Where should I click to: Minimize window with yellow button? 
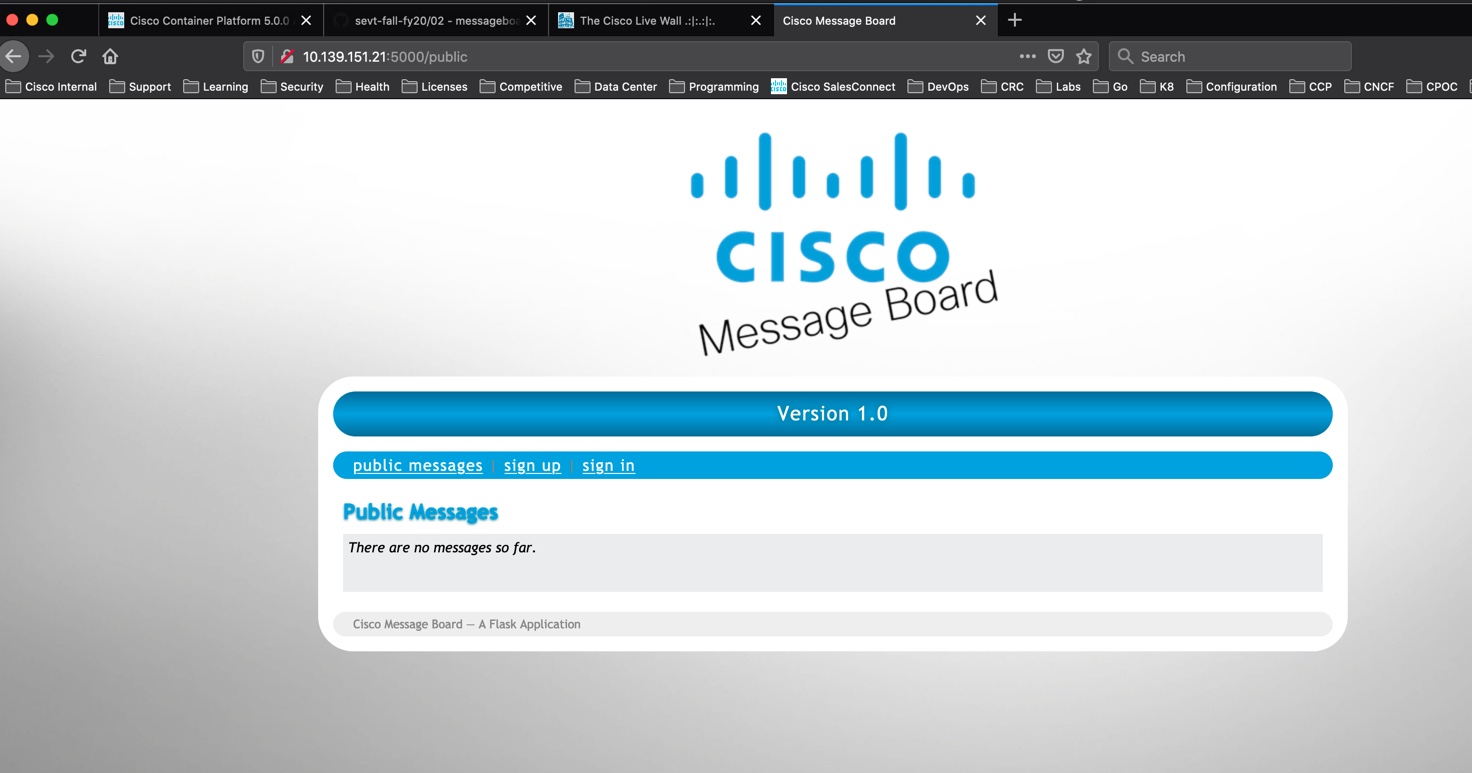[x=32, y=20]
